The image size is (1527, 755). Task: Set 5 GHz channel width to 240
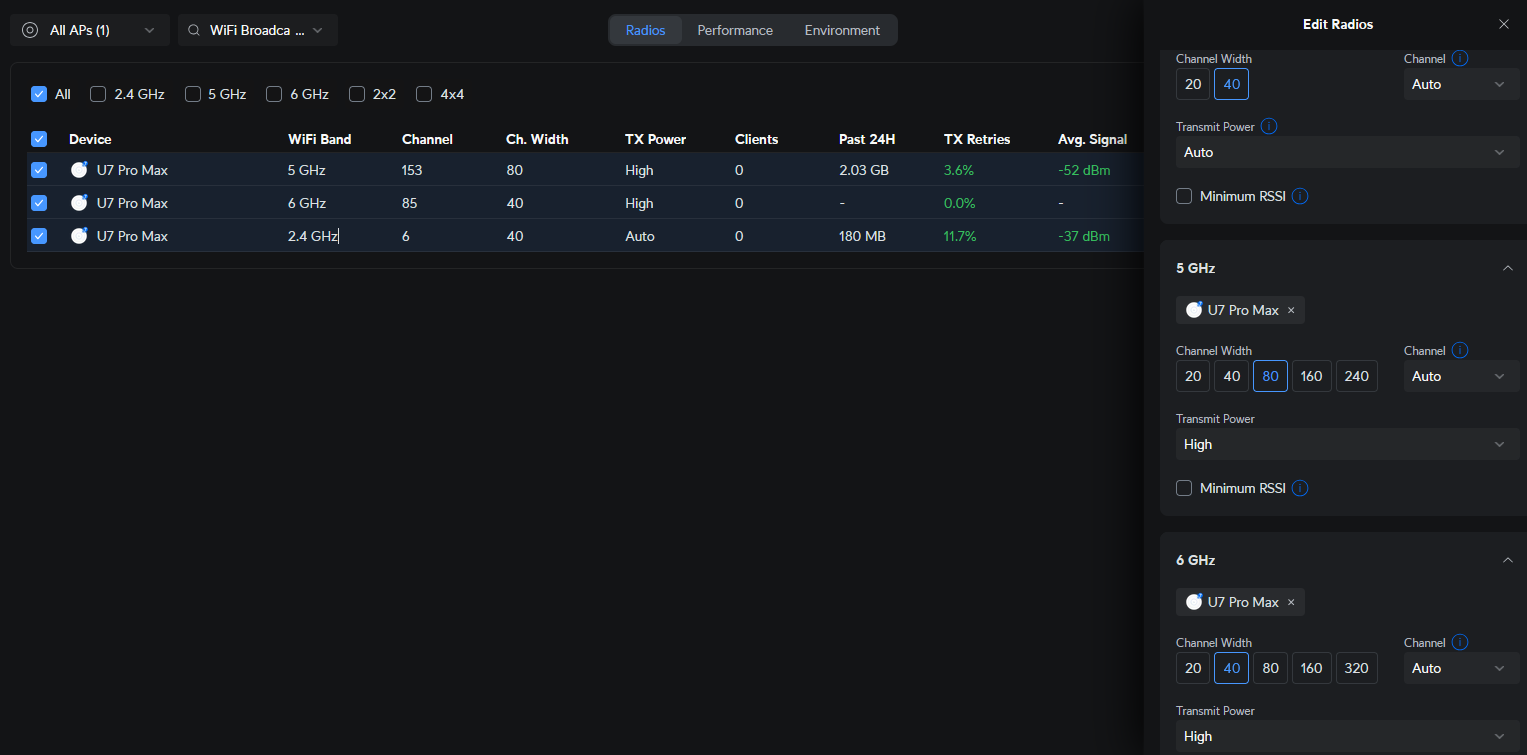[1357, 376]
